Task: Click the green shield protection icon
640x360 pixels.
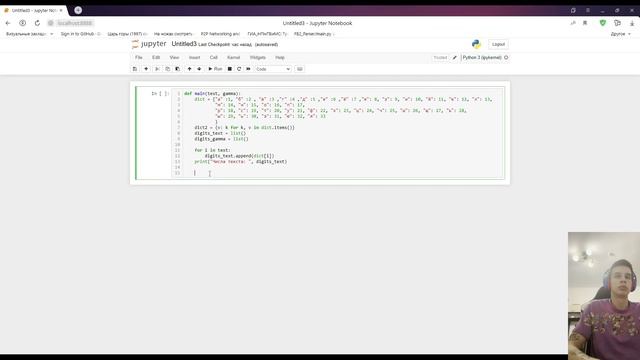Action: (603, 23)
